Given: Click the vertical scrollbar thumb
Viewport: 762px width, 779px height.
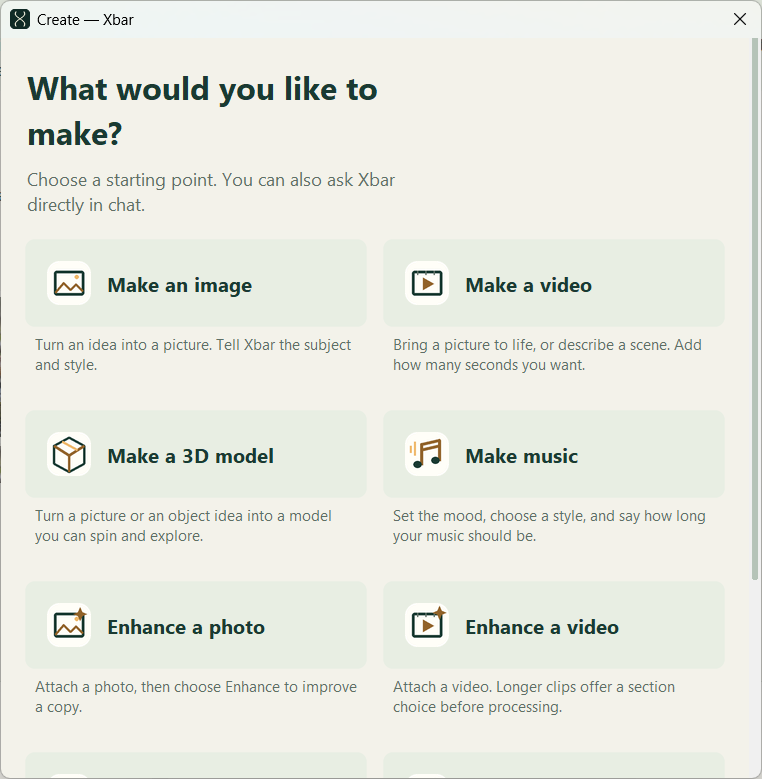Looking at the screenshot, I should (x=756, y=309).
